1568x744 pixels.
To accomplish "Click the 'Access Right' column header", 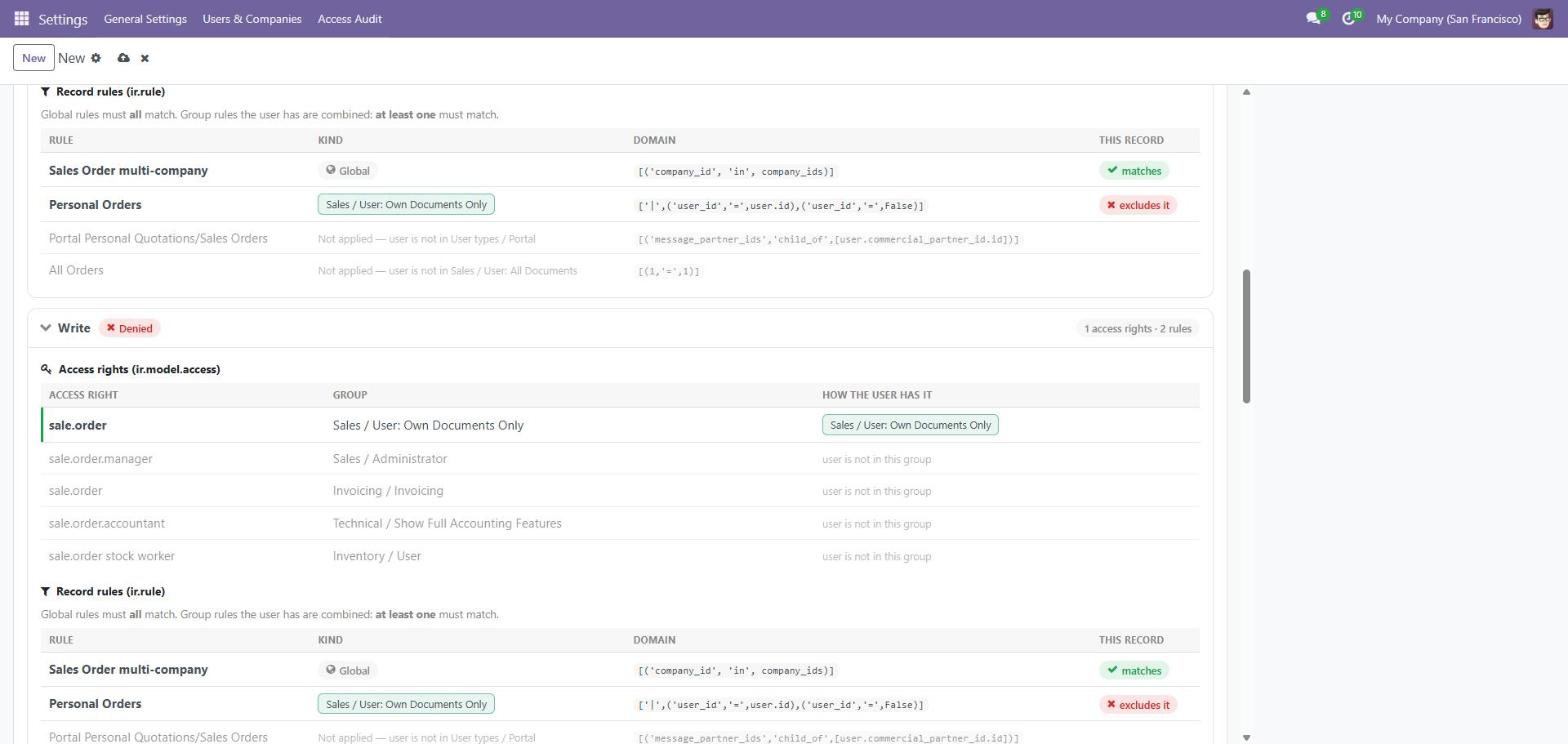I will click(83, 394).
